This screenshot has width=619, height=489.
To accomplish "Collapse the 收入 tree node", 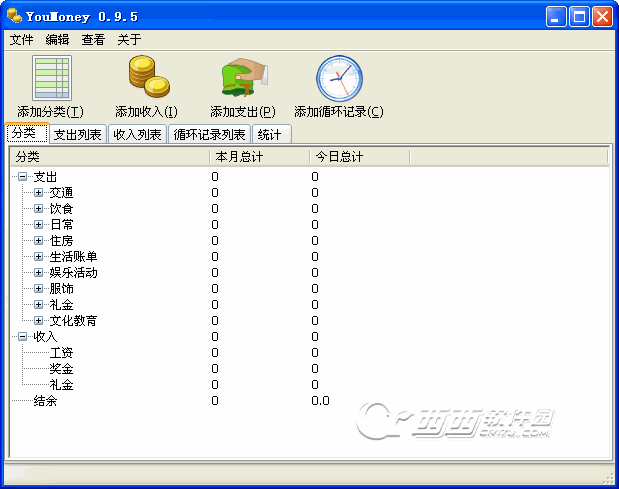I will pos(23,337).
